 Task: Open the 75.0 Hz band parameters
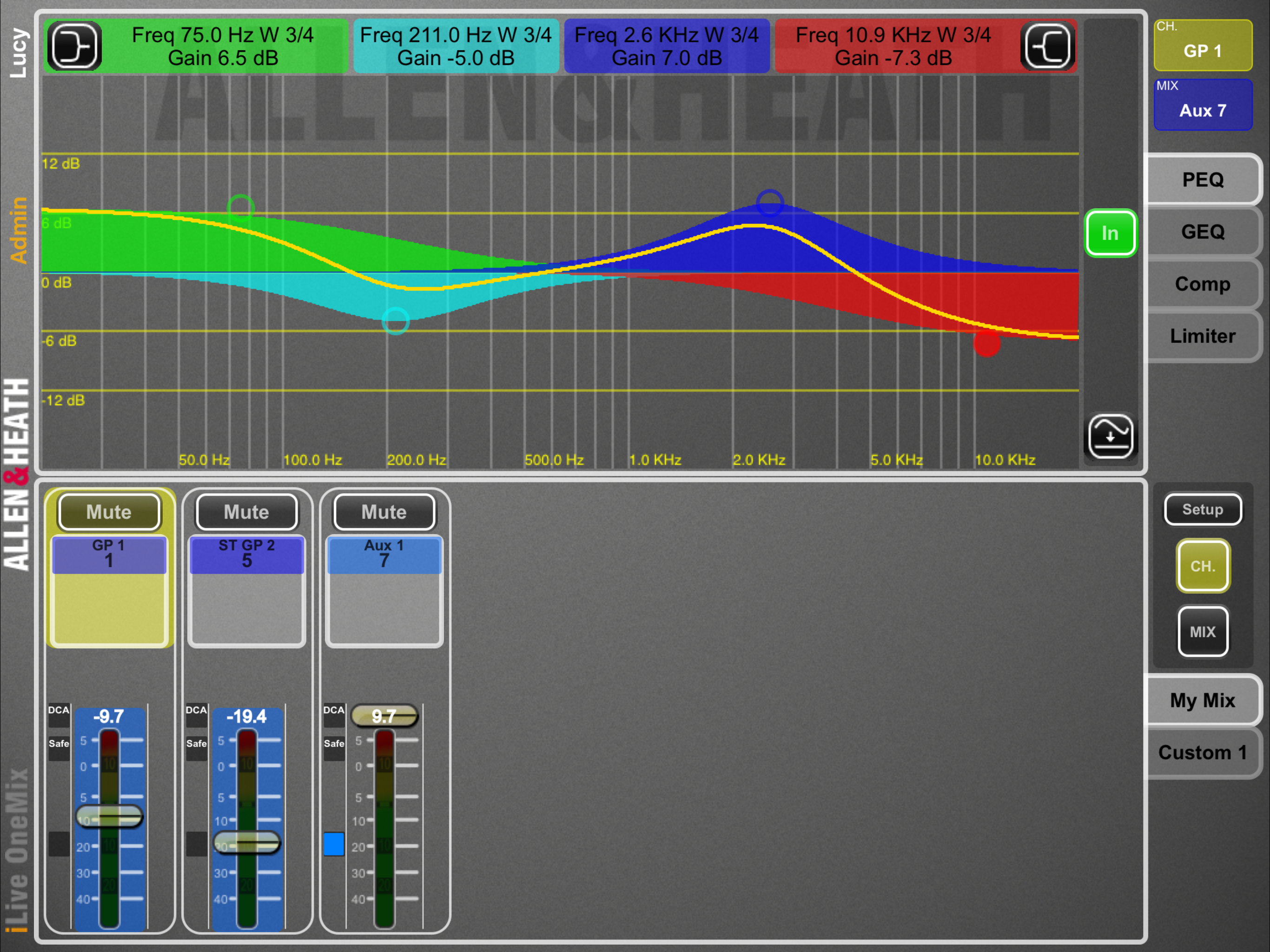pyautogui.click(x=223, y=46)
